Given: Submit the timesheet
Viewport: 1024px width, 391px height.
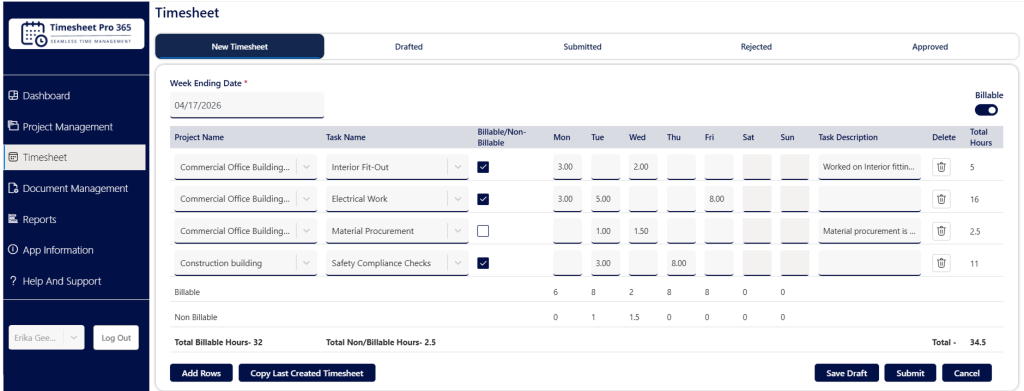Looking at the screenshot, I should point(910,373).
